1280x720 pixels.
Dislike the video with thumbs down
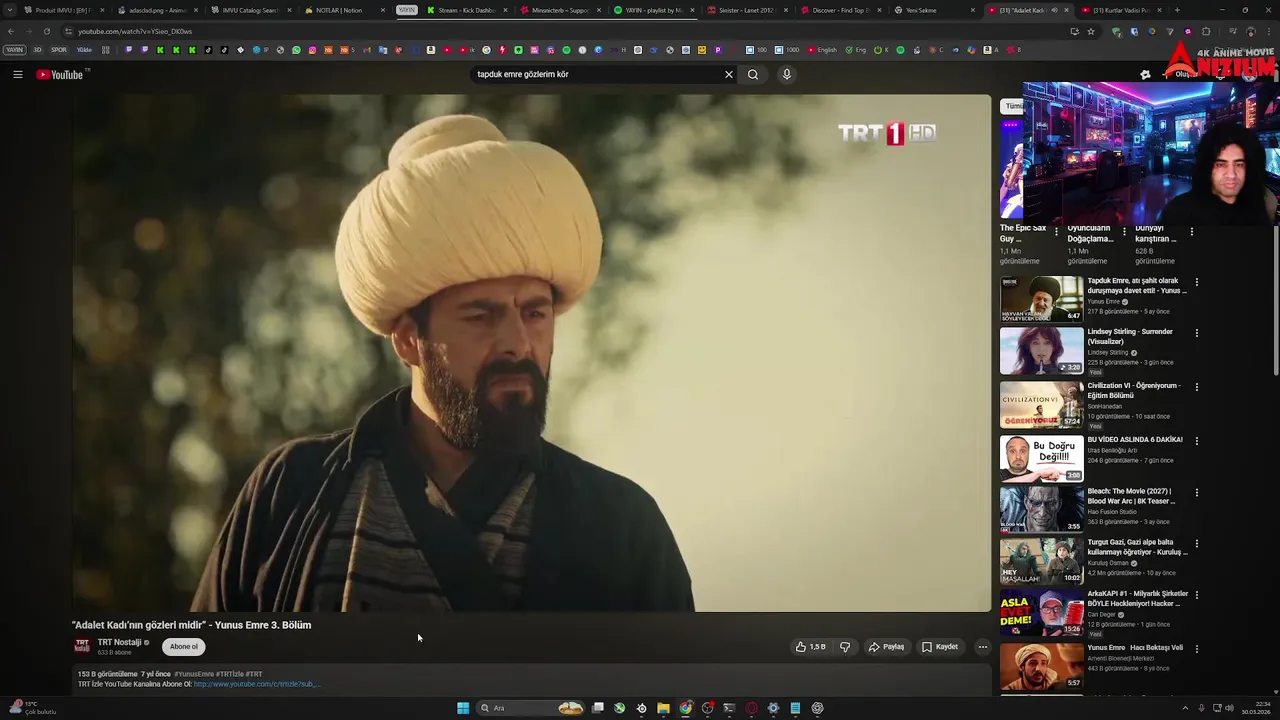pos(845,647)
